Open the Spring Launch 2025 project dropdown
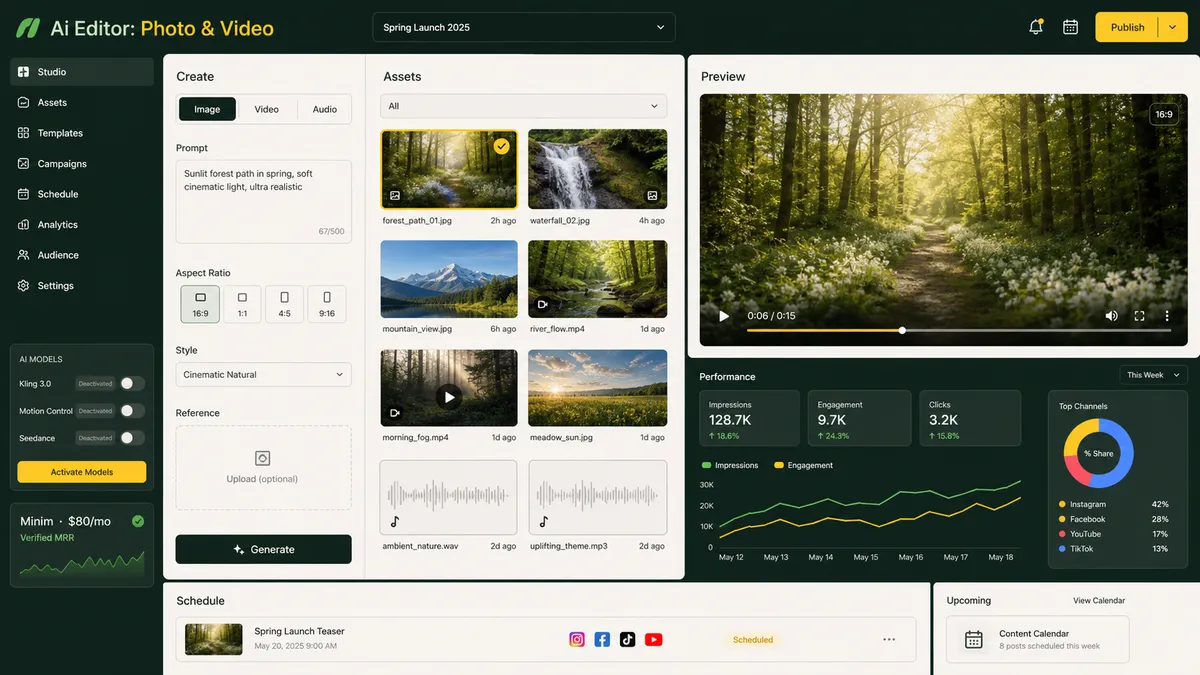The height and width of the screenshot is (675, 1200). tap(523, 27)
